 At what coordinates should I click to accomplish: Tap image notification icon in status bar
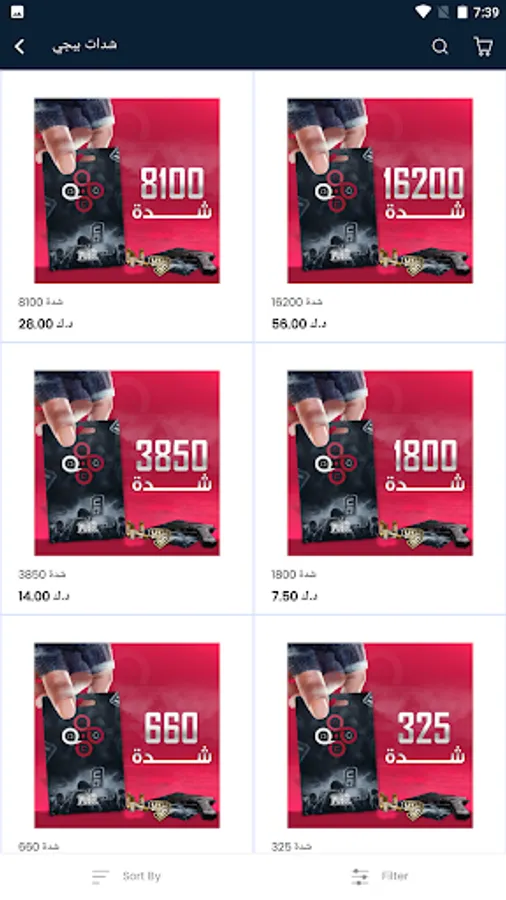[x=17, y=11]
